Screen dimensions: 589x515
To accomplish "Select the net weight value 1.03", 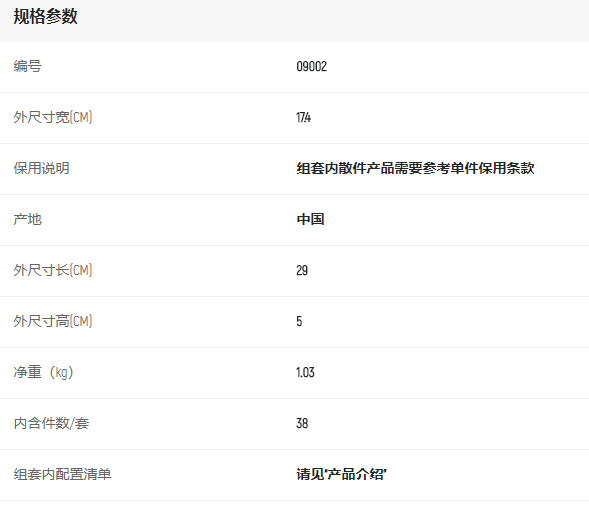I will [x=305, y=373].
